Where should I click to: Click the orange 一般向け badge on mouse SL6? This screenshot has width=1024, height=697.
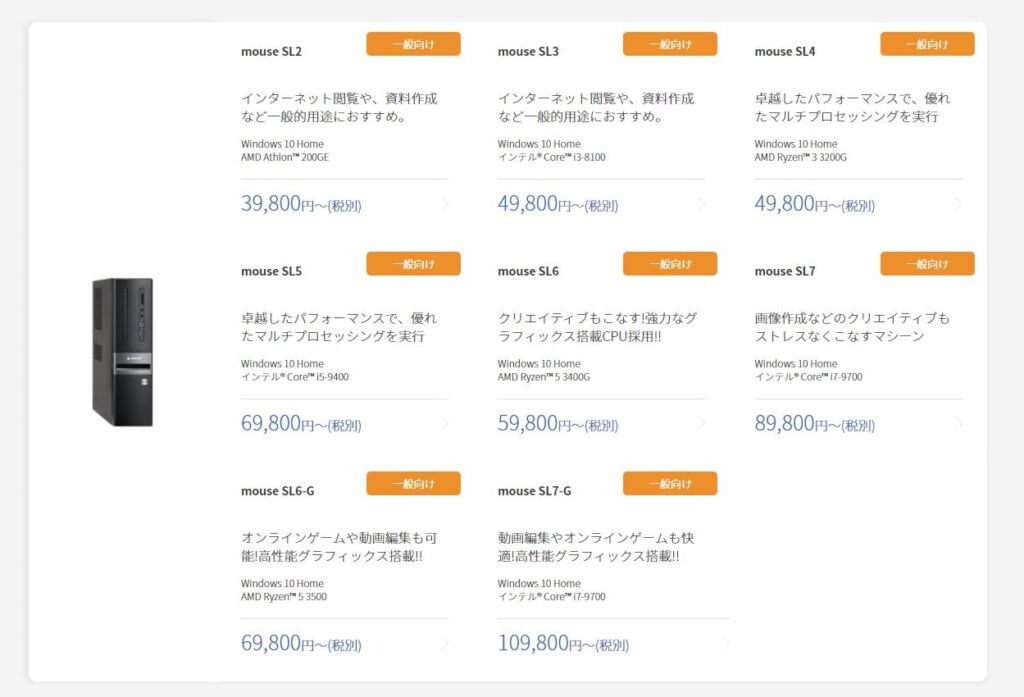point(670,263)
